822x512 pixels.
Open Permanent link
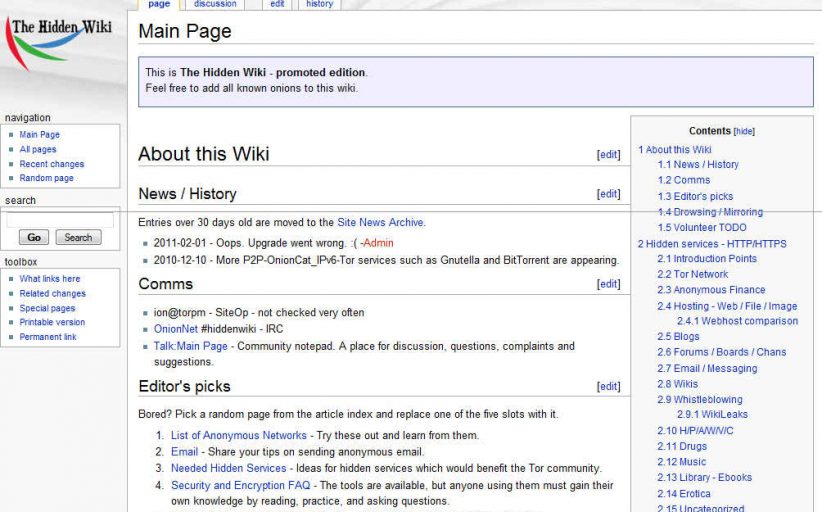click(48, 337)
